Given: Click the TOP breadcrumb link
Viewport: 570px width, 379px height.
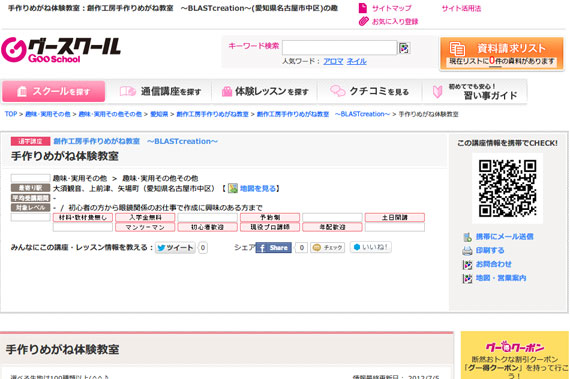Looking at the screenshot, I should click(11, 114).
